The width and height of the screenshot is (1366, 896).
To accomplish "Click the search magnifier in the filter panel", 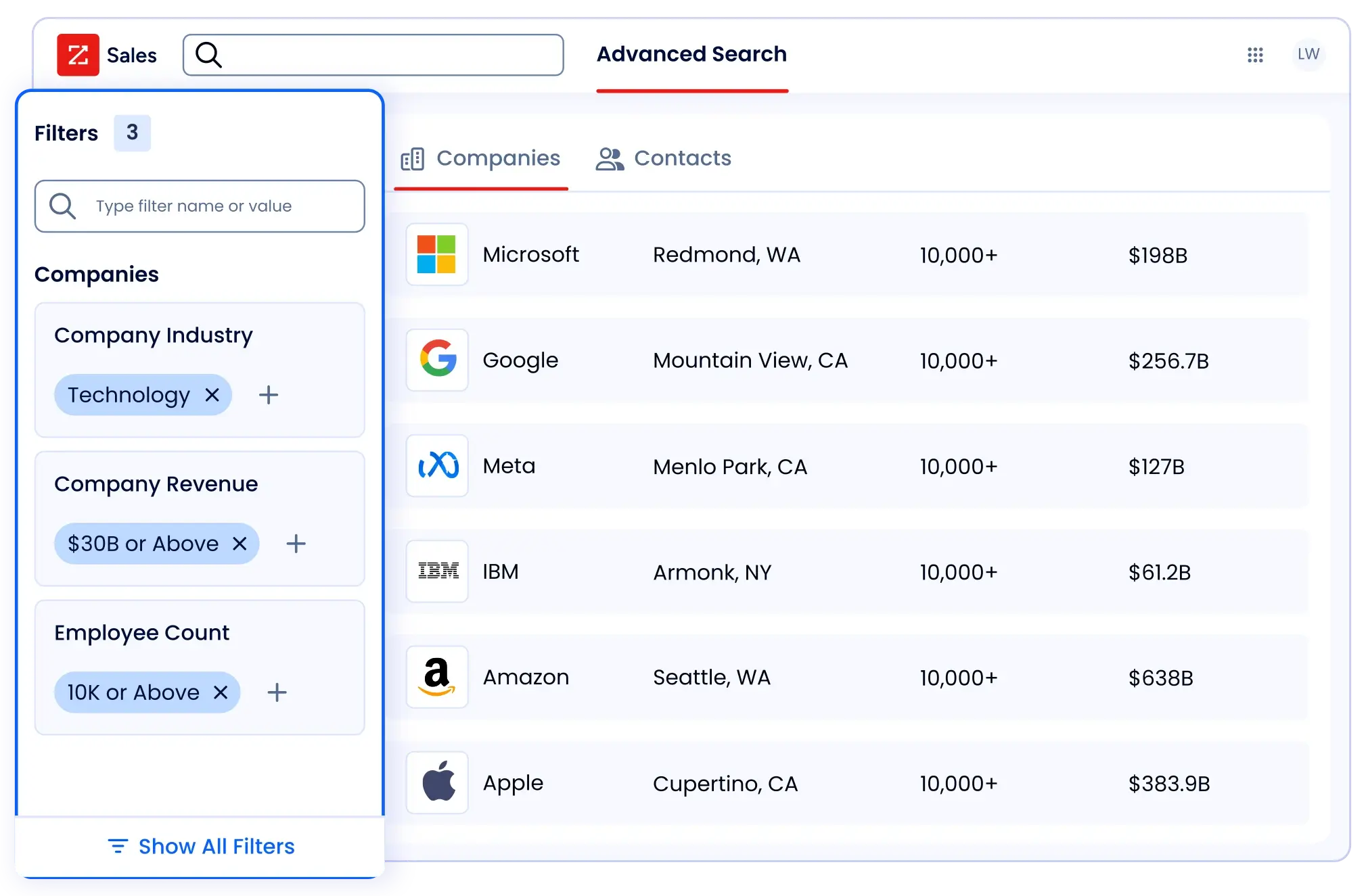I will click(62, 206).
